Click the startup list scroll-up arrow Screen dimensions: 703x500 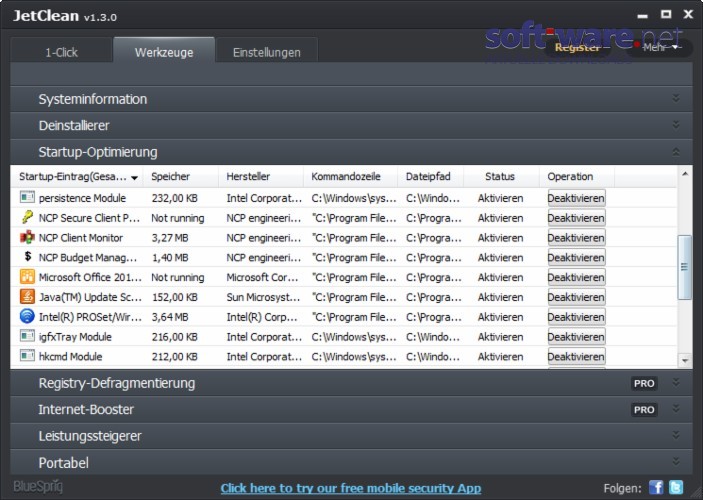(685, 174)
